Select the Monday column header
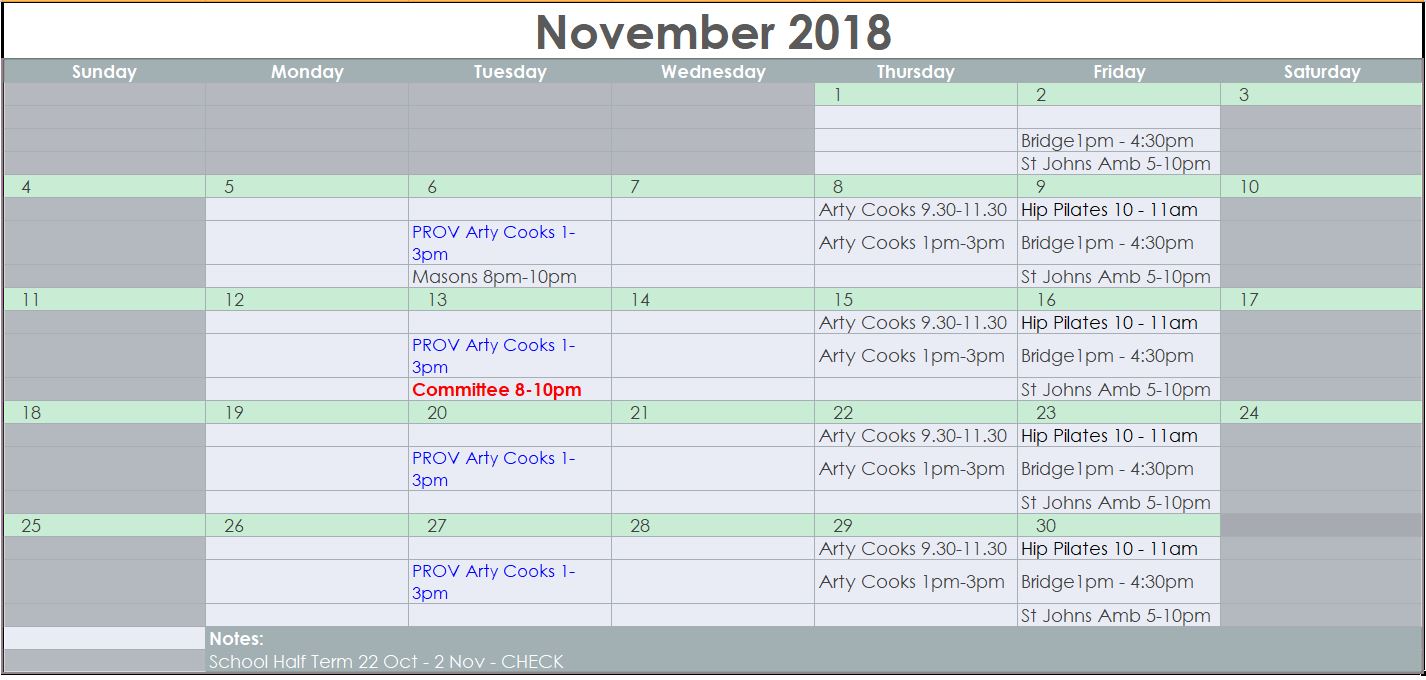Screen dimensions: 1426x680 pos(307,72)
